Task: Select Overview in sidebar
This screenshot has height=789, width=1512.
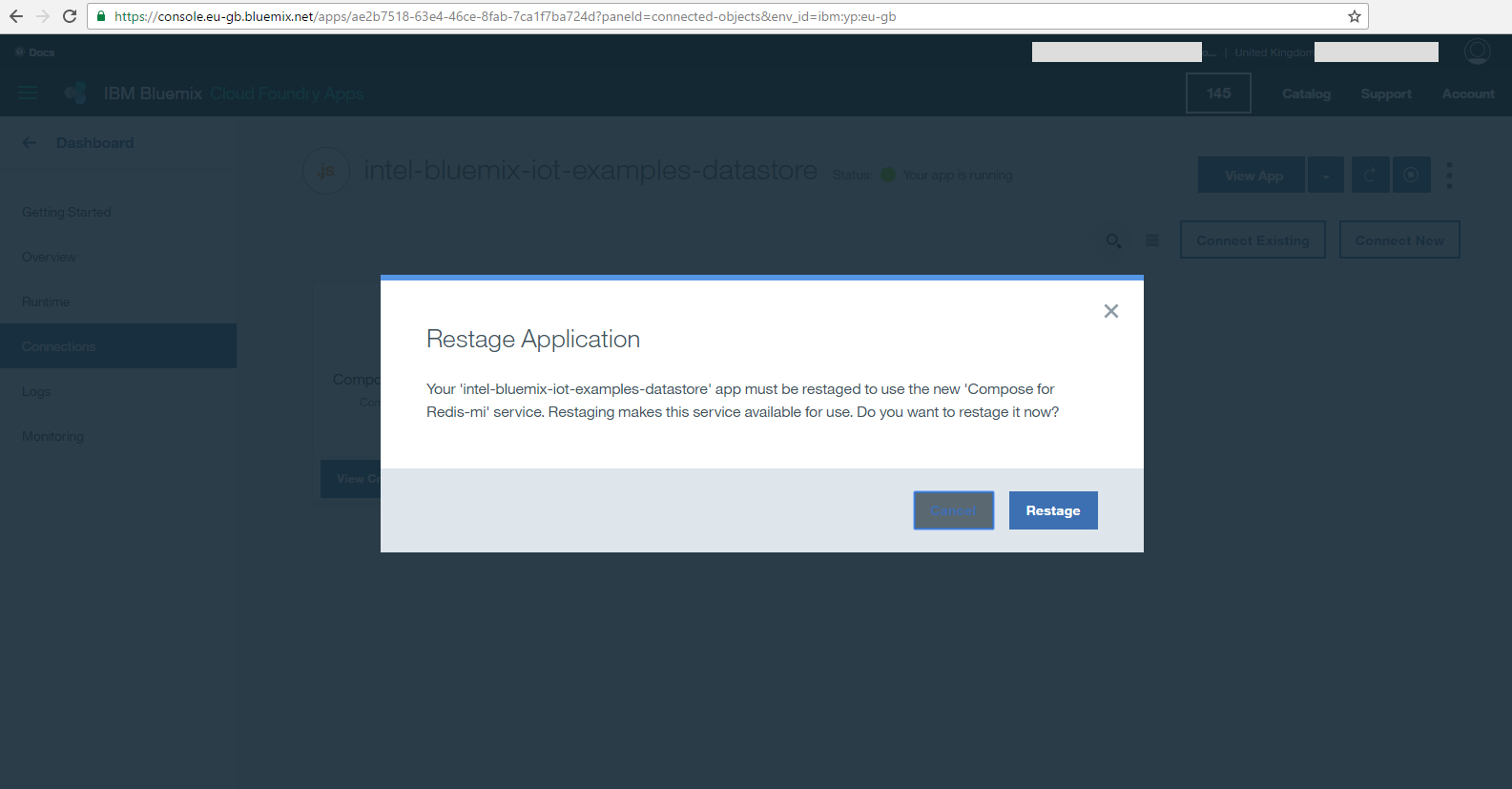Action: 49,257
